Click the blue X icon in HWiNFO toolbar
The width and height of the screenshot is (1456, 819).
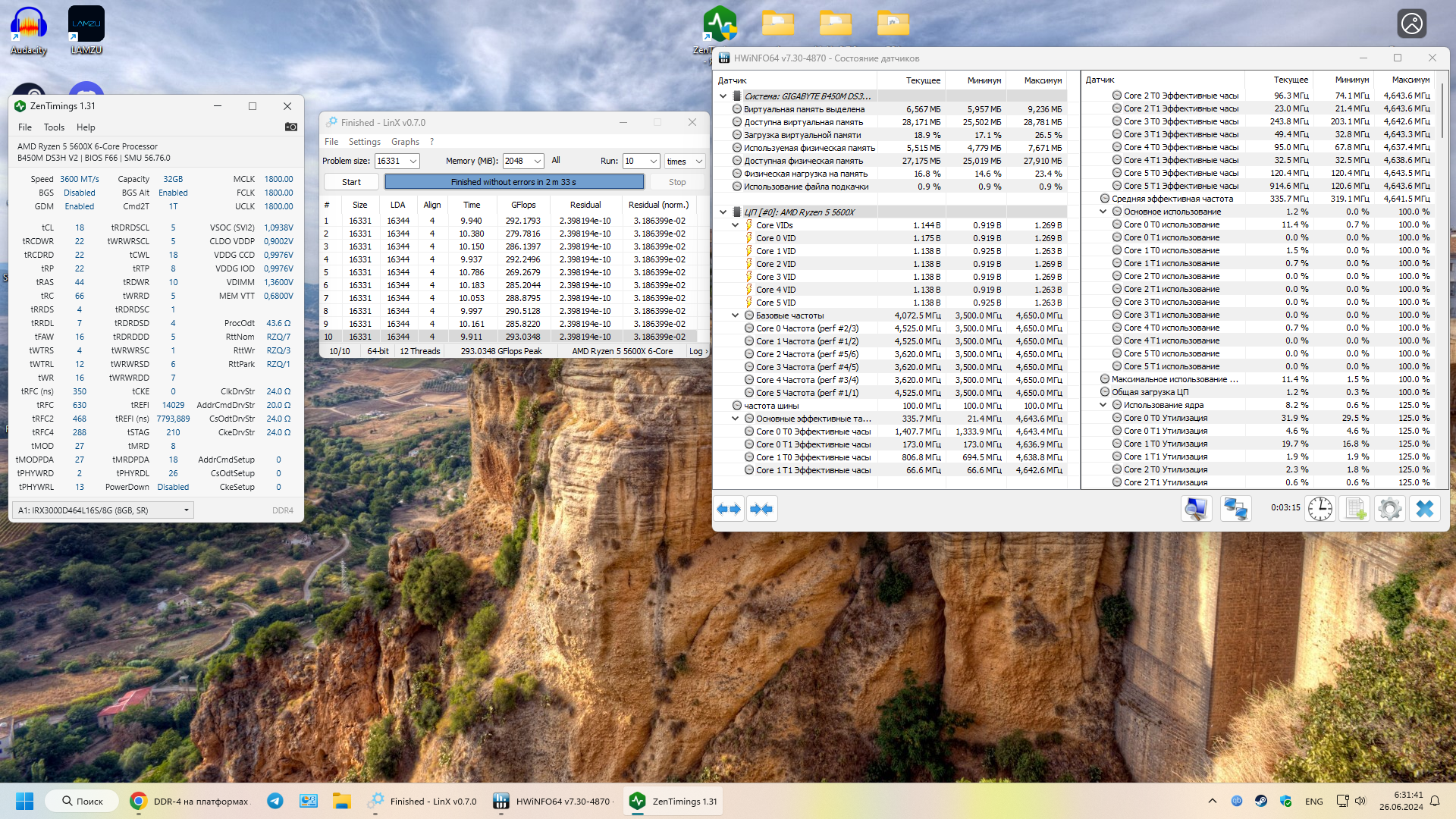pos(1424,509)
